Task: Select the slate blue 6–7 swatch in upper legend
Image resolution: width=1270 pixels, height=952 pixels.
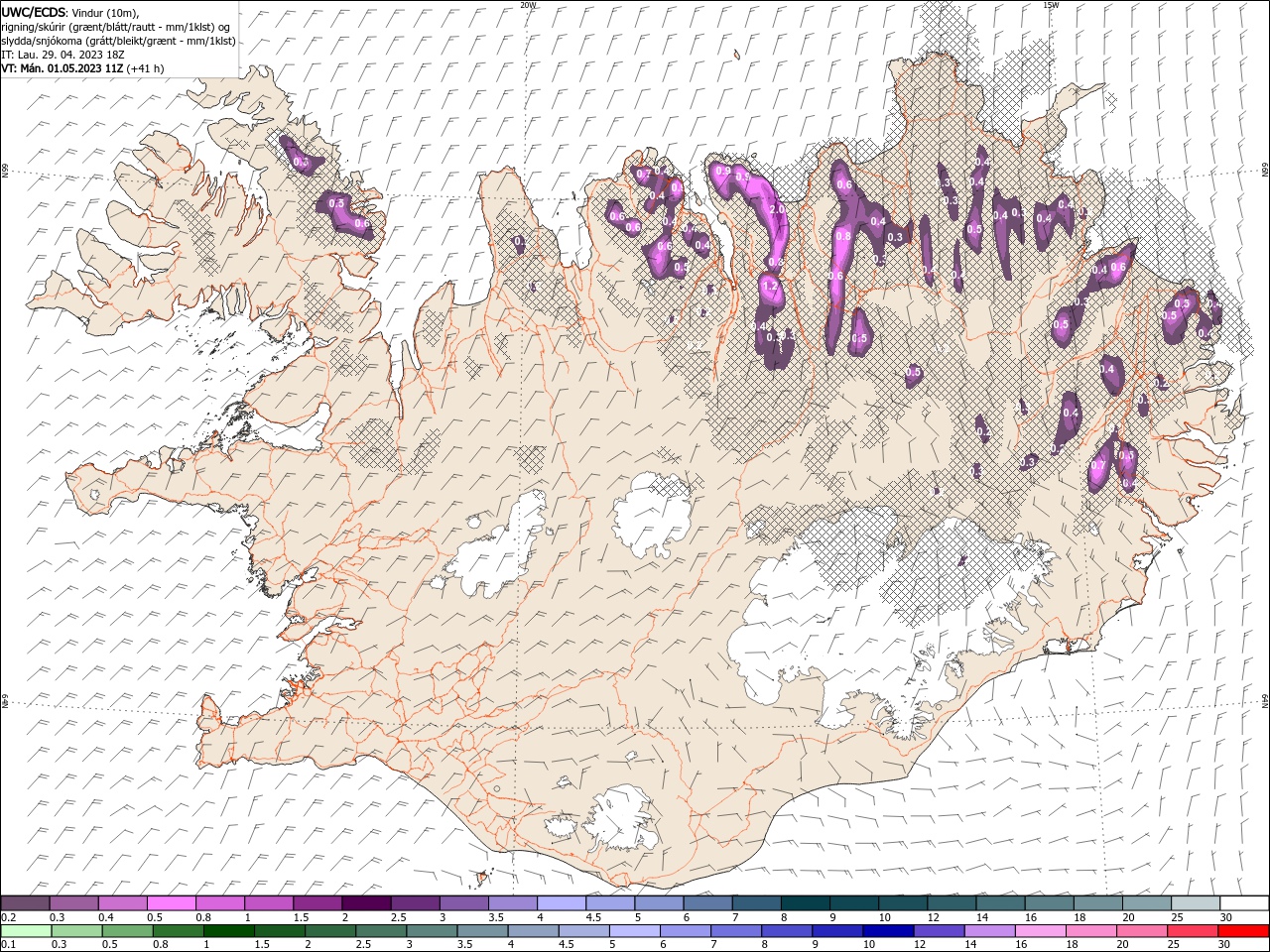Action: 707,903
